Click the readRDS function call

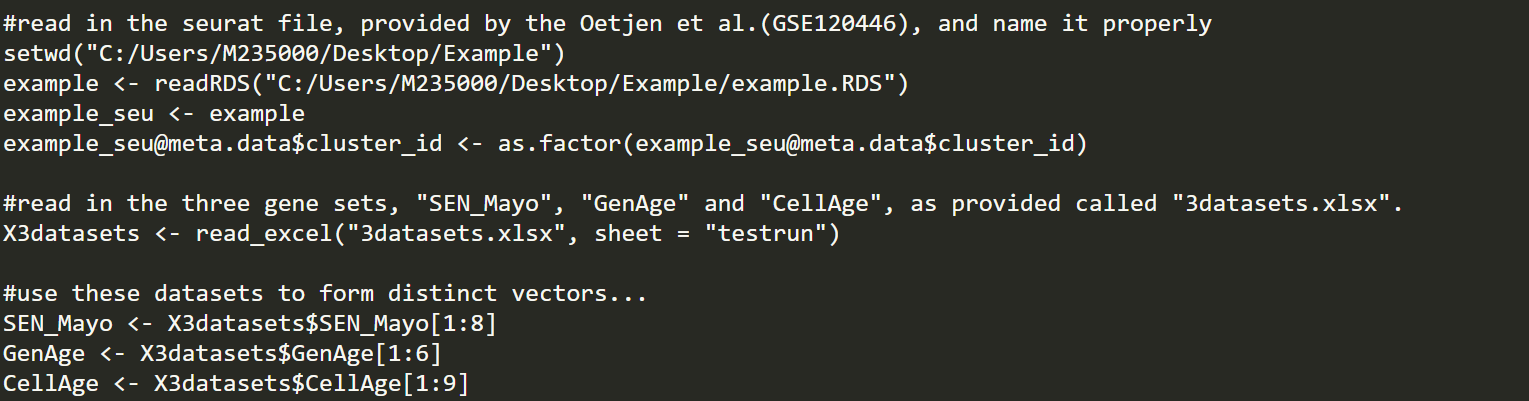click(x=203, y=83)
